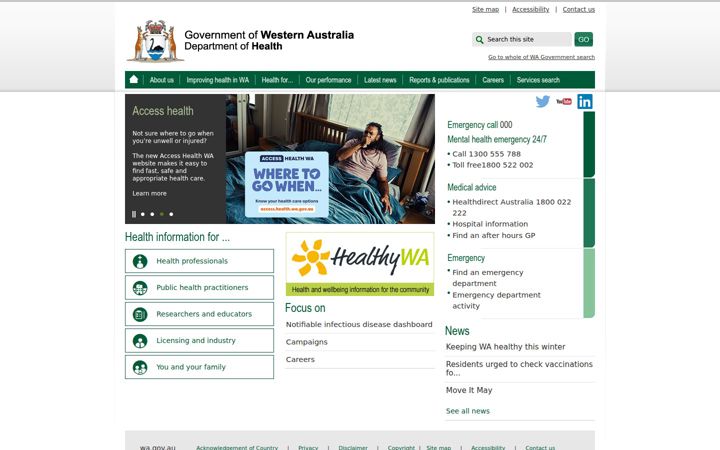The width and height of the screenshot is (720, 450).
Task: Click the Emergency call 000 heading
Action: coord(480,125)
